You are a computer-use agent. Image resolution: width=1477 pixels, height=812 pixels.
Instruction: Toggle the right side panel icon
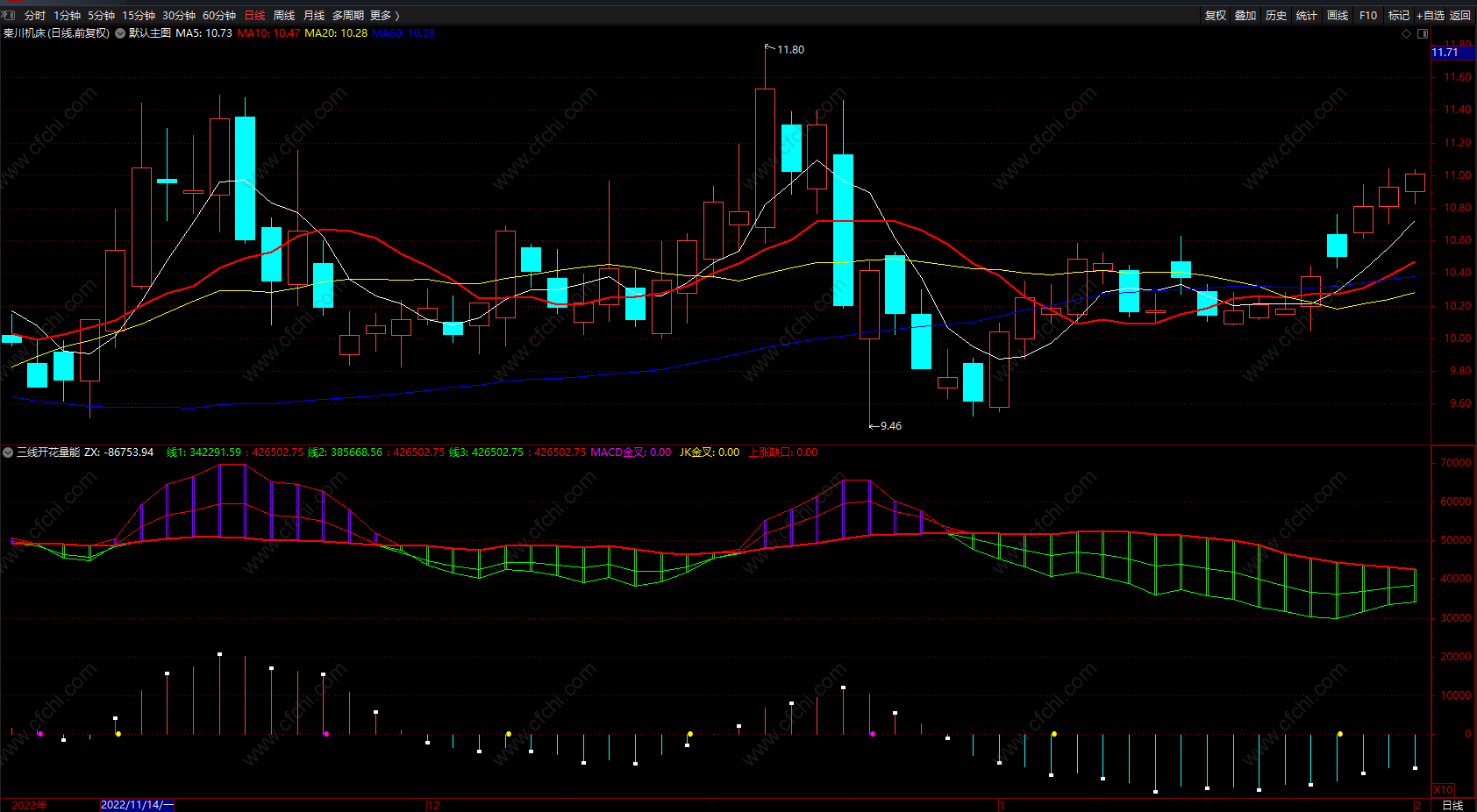coord(1423,33)
